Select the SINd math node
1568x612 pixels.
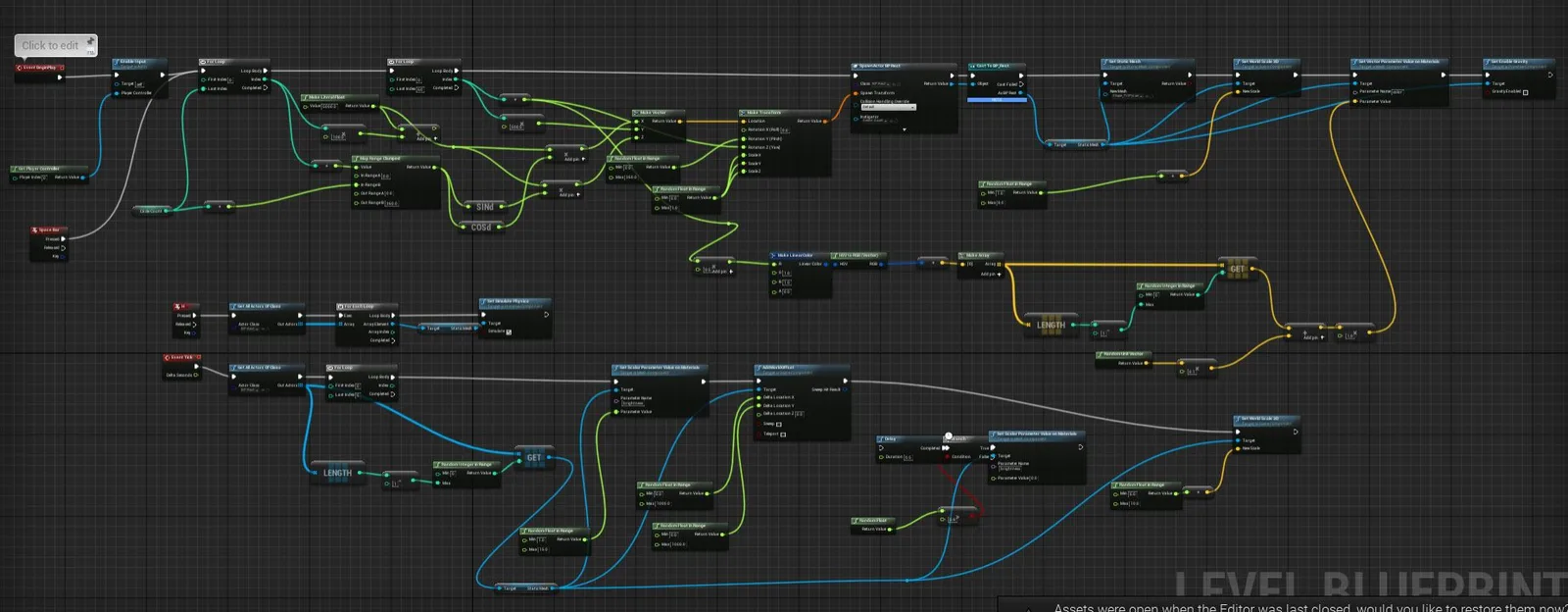[x=485, y=207]
